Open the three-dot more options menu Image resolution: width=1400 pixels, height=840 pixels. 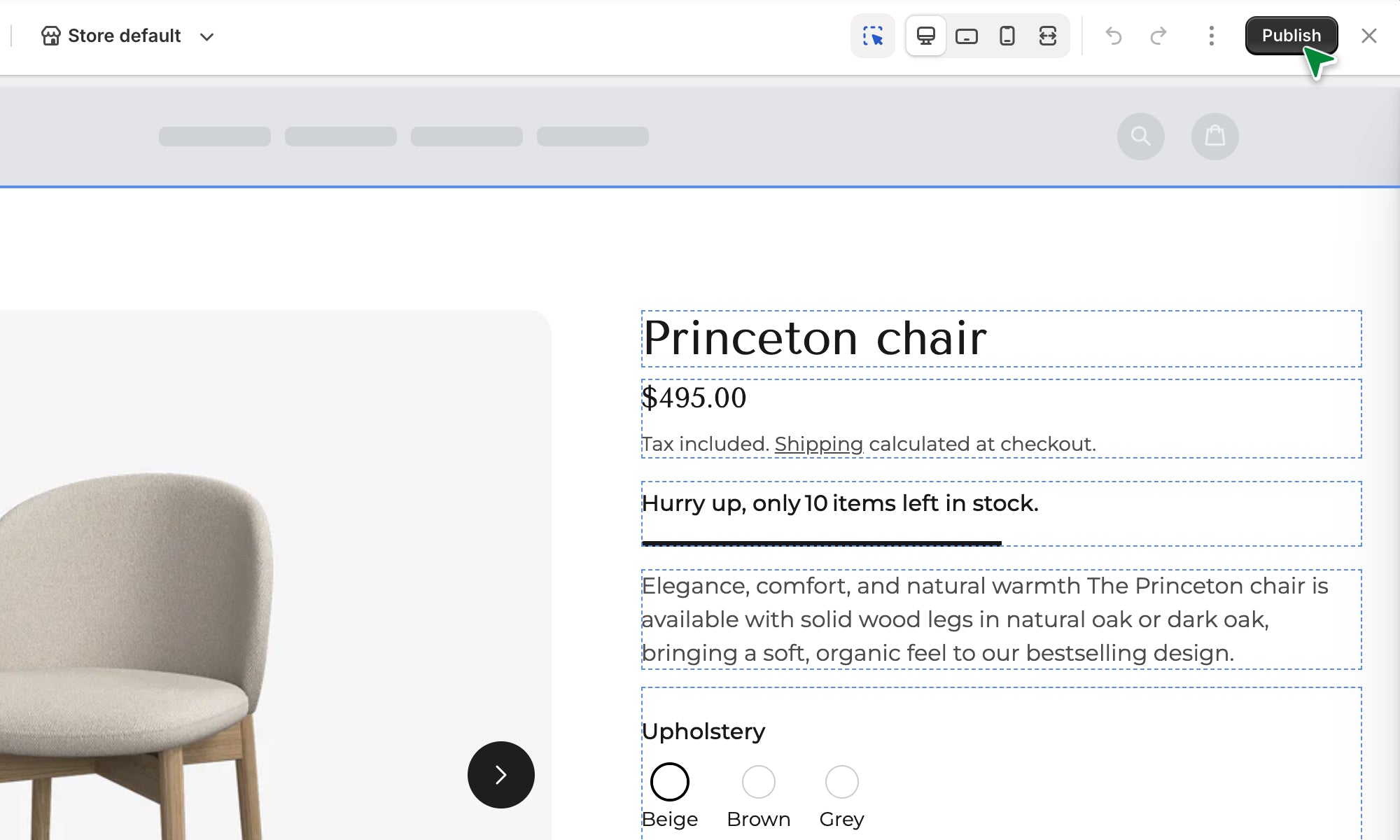point(1212,36)
